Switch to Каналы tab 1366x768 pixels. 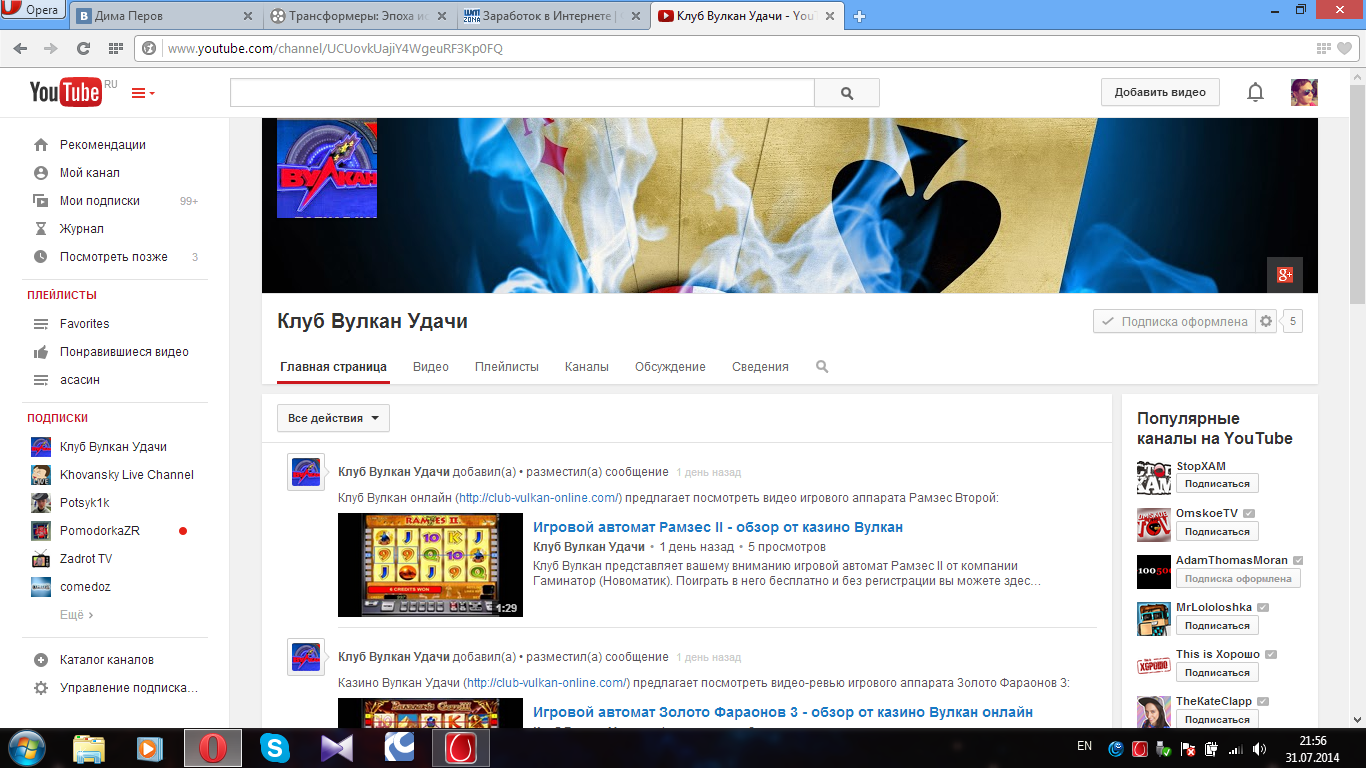(586, 367)
